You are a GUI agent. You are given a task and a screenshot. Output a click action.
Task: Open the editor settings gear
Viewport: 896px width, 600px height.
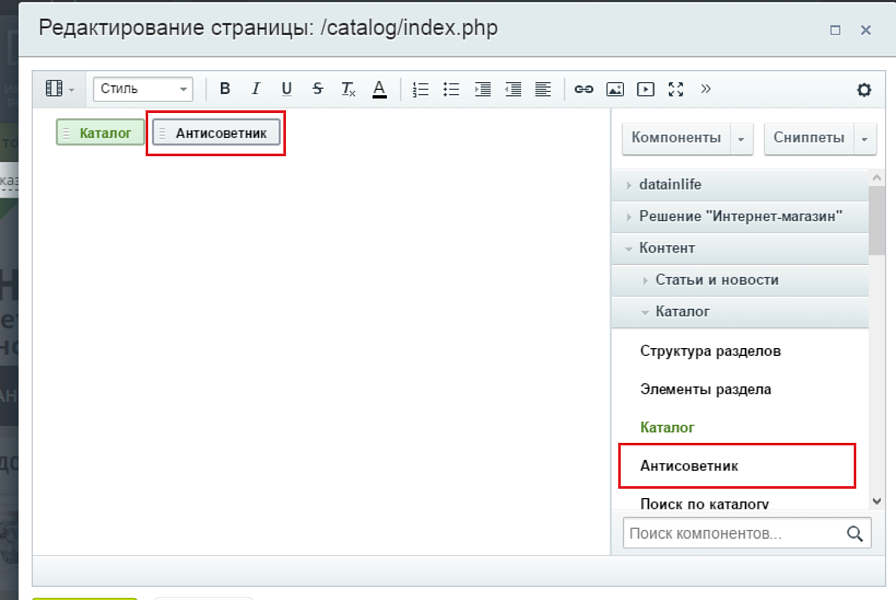coord(863,89)
